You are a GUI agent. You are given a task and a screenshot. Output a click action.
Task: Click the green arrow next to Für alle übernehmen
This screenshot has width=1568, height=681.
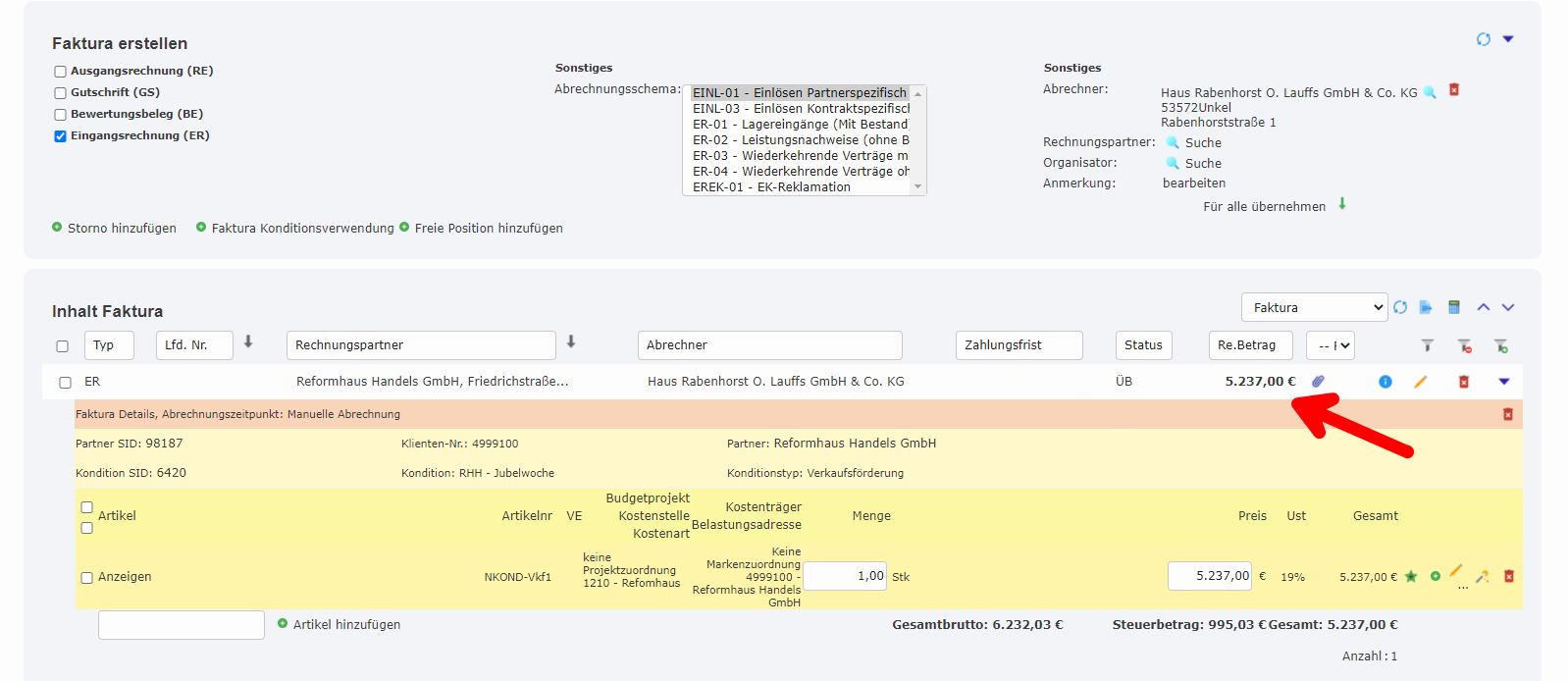pos(1342,204)
